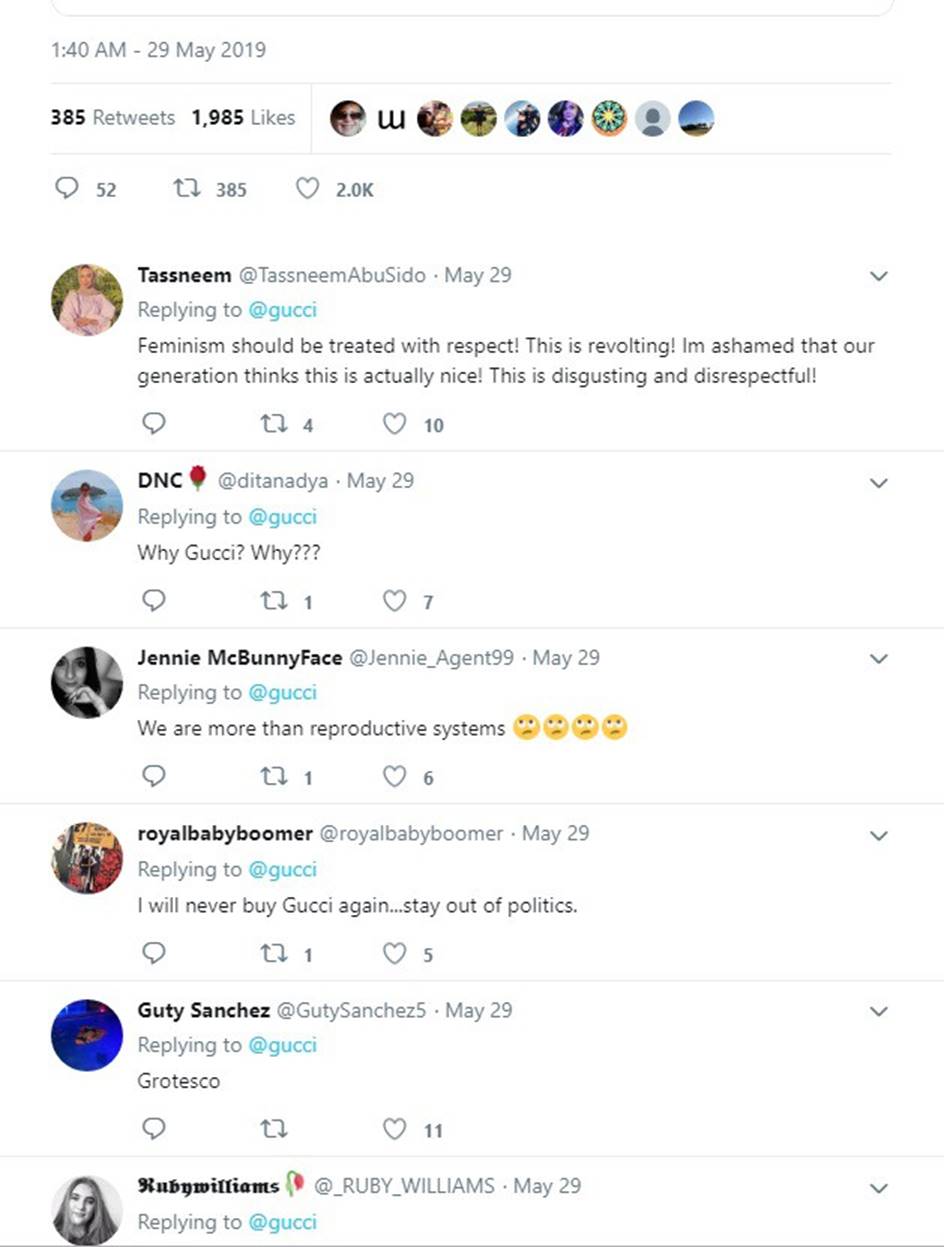The height and width of the screenshot is (1247, 944).
Task: Click reply icon on Guty Sanchez's tweet
Action: point(153,1130)
